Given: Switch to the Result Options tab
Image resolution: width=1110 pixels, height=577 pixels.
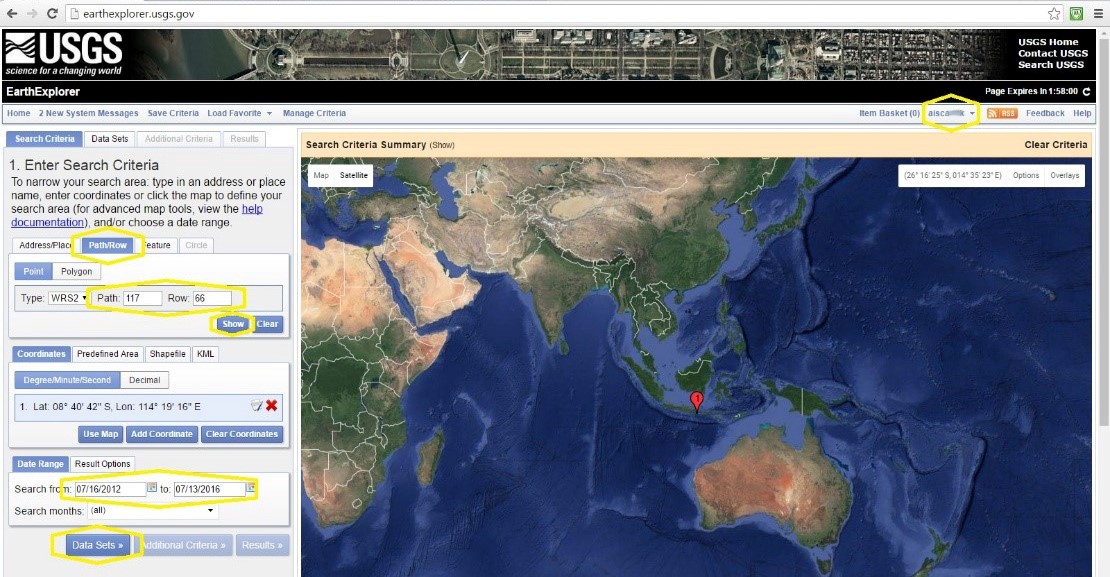Looking at the screenshot, I should [103, 463].
